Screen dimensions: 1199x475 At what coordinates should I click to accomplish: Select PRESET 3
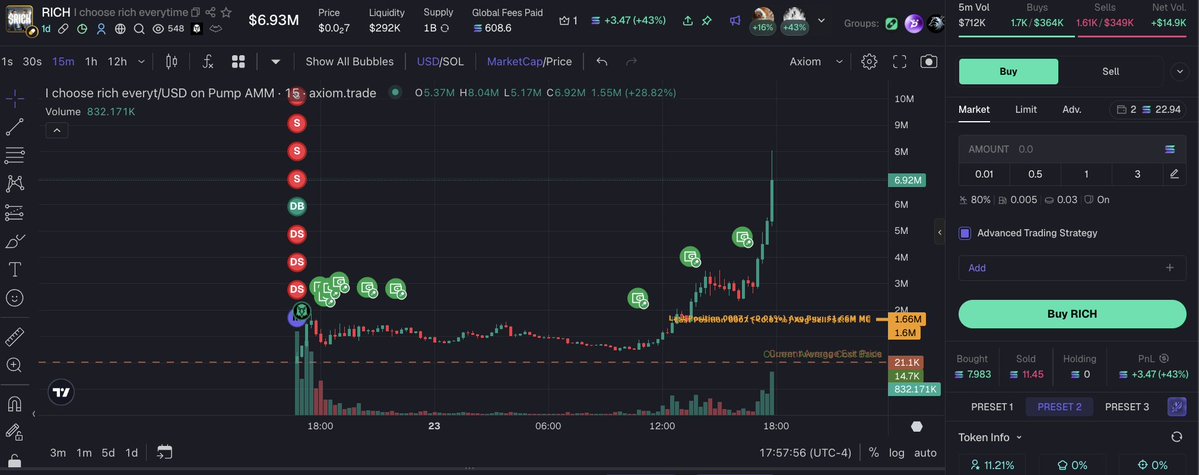[x=1126, y=406]
